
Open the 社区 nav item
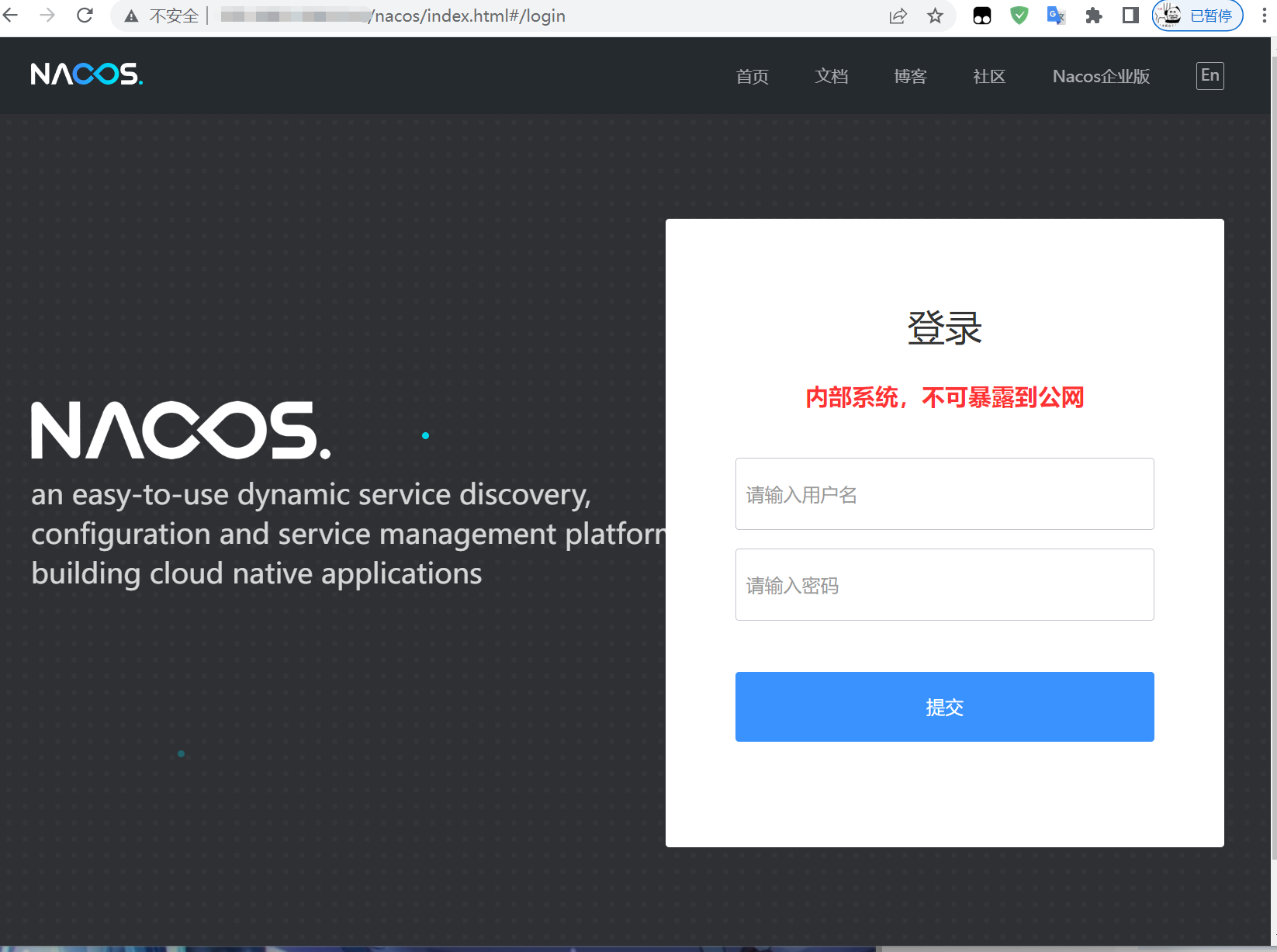(x=989, y=76)
